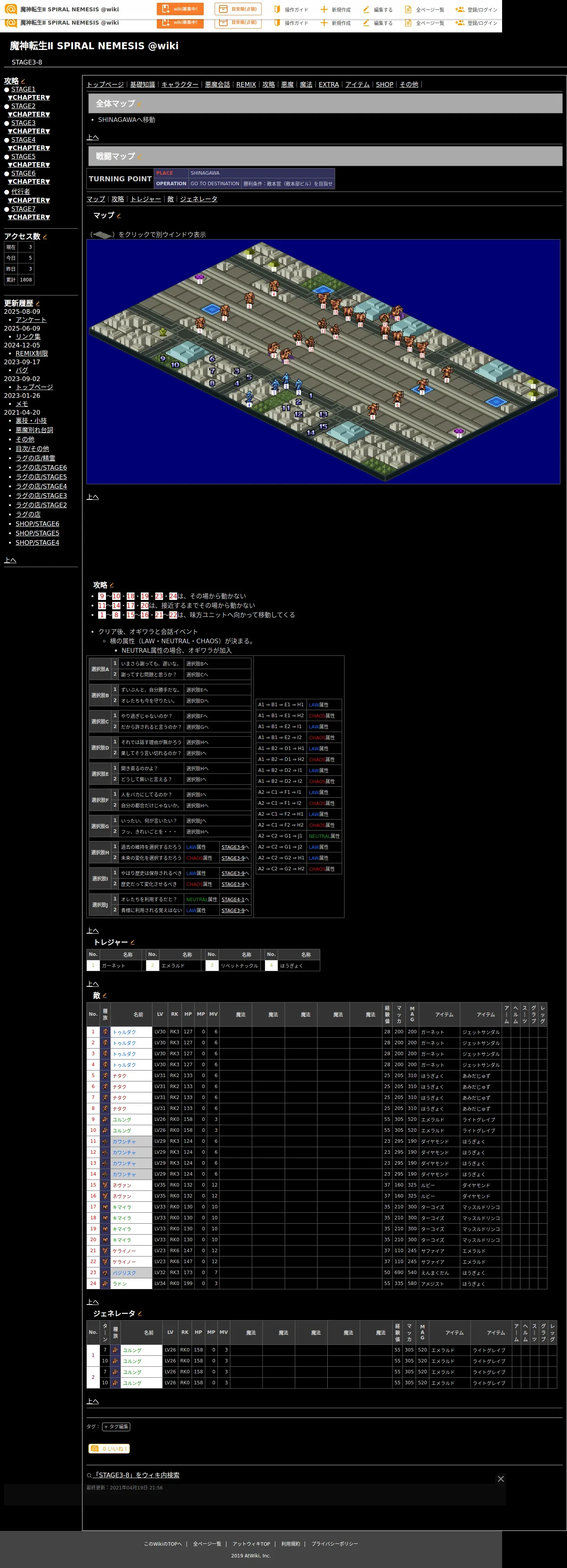Click the + タグ編集 button

[x=116, y=1427]
